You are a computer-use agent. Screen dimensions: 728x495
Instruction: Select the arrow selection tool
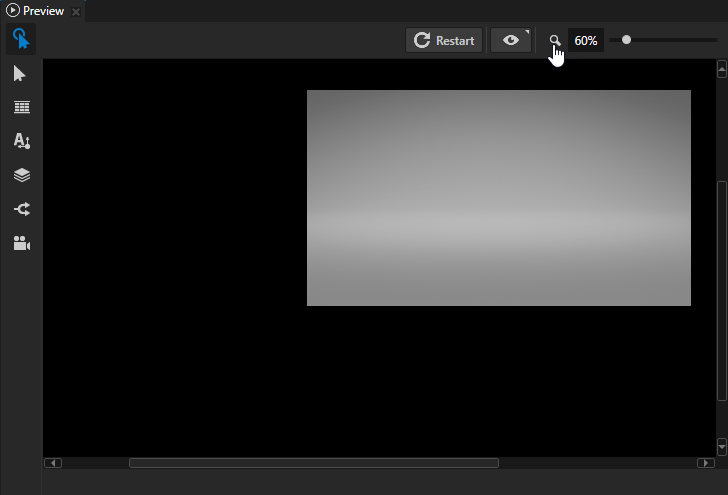[x=21, y=74]
